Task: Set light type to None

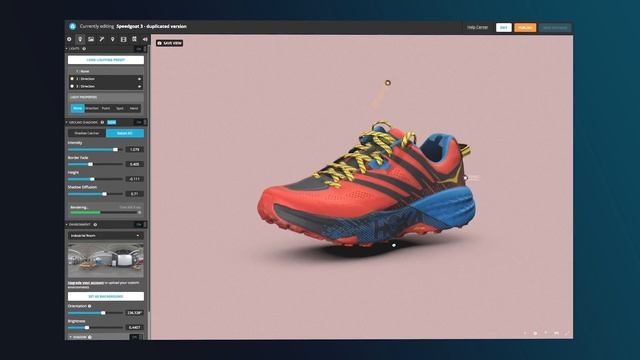Action: pos(78,108)
